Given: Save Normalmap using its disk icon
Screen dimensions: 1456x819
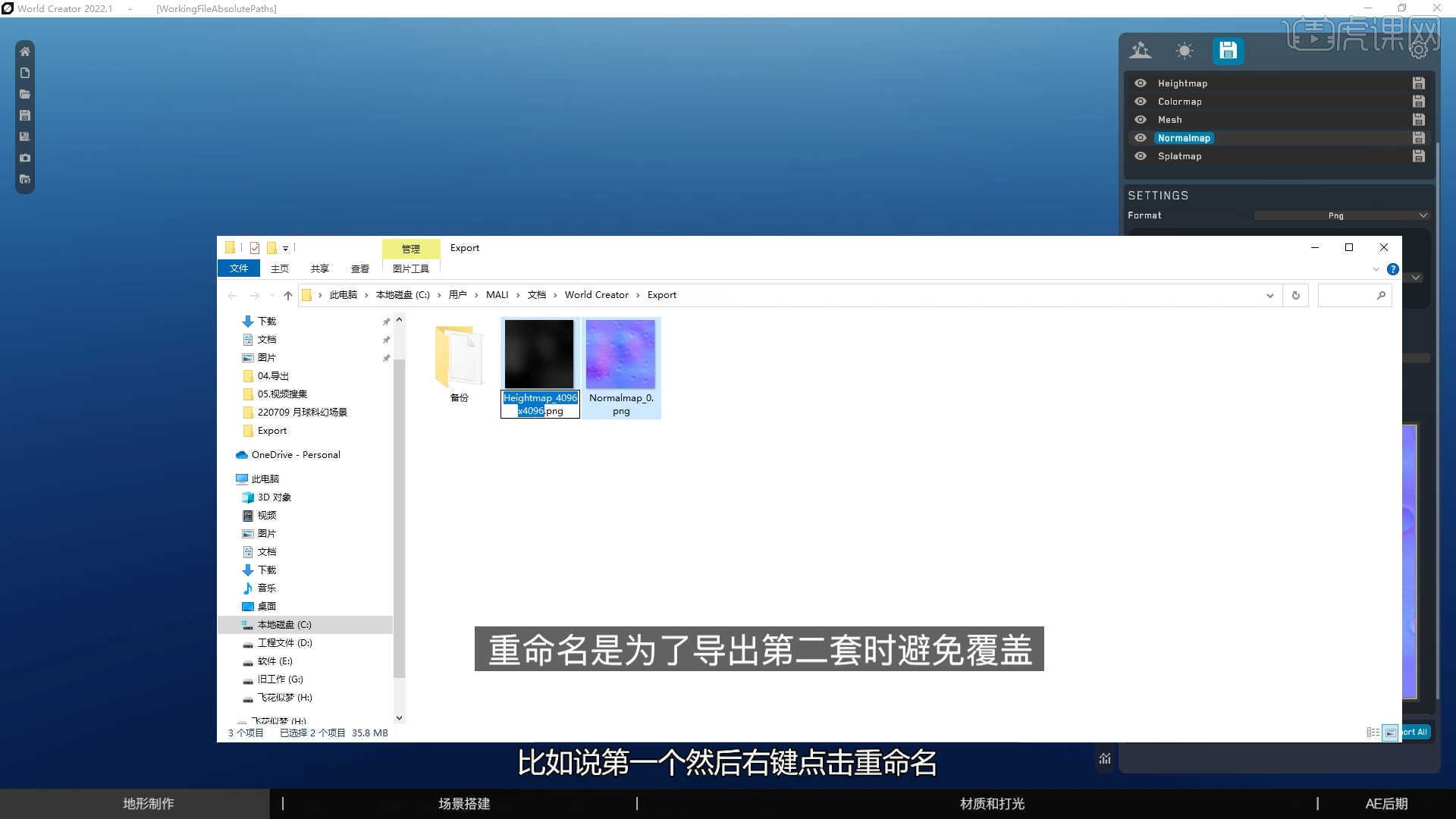Looking at the screenshot, I should 1419,138.
